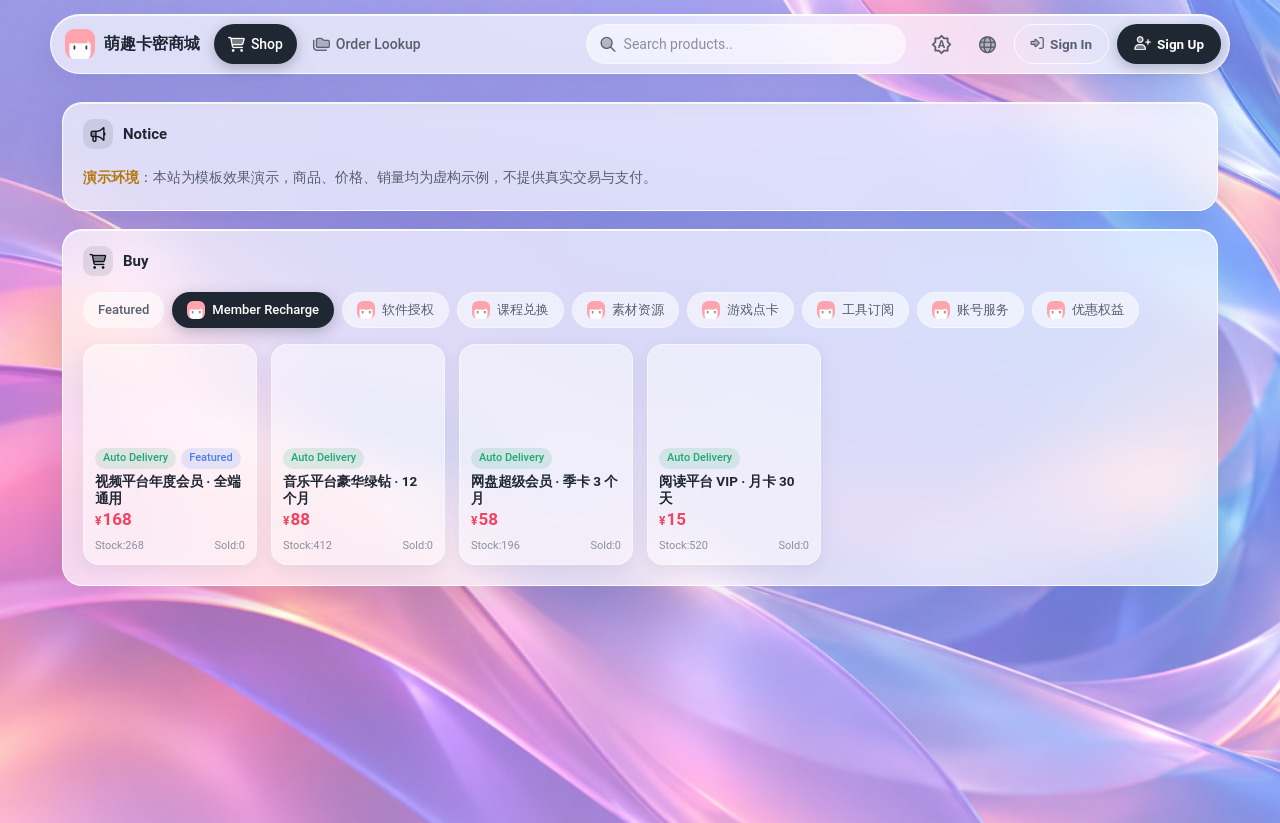The height and width of the screenshot is (823, 1280).
Task: Click Auto Delivery badge on 网盘 card
Action: [511, 458]
